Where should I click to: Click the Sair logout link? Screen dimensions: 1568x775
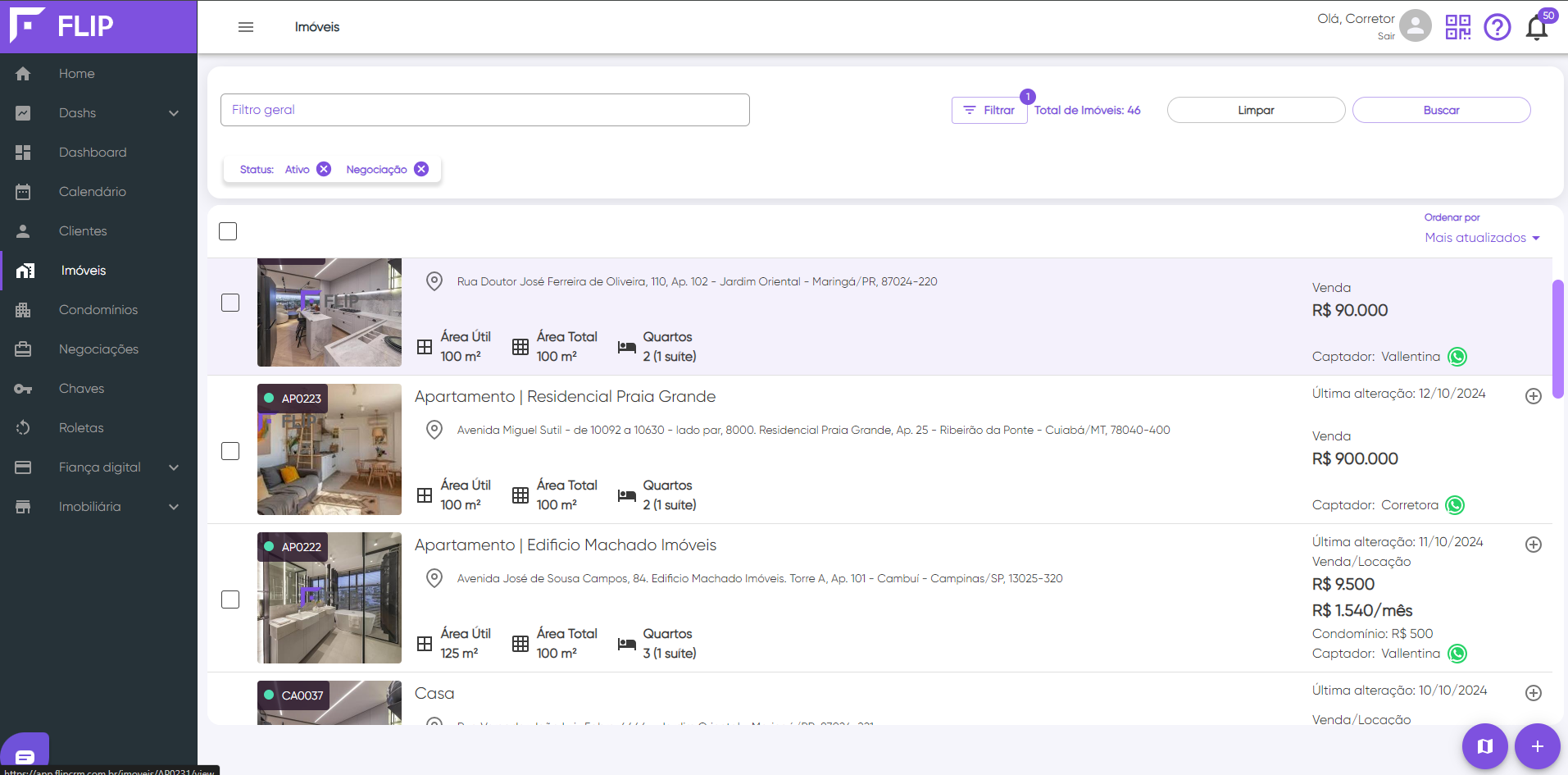click(x=1386, y=36)
